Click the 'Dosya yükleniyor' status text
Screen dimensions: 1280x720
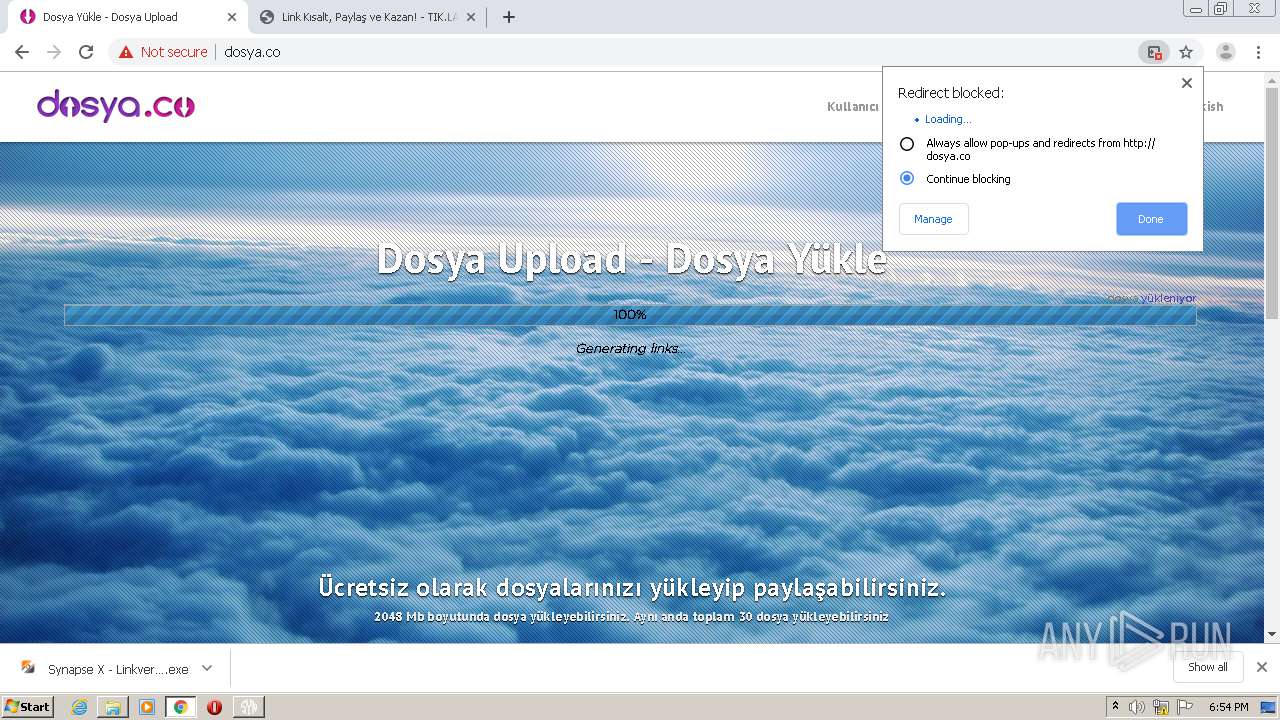[x=1151, y=298]
